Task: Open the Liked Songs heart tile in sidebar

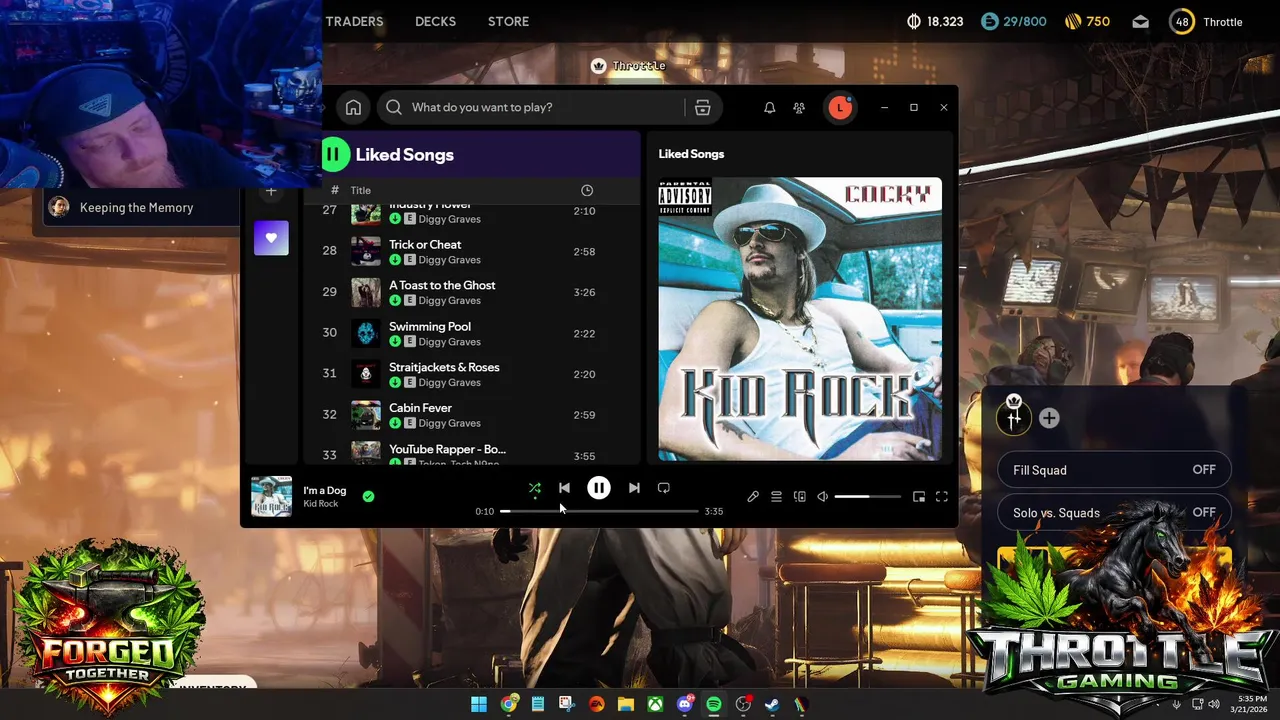Action: 271,238
